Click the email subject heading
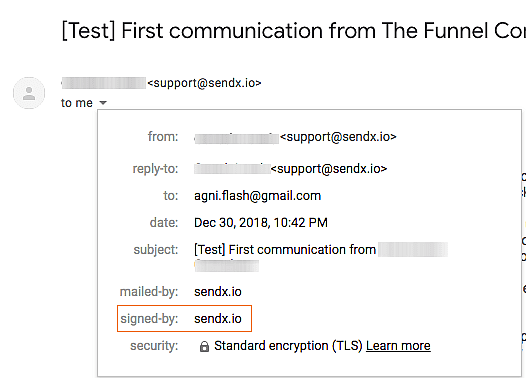Viewport: 526px width, 378px height. tap(294, 31)
